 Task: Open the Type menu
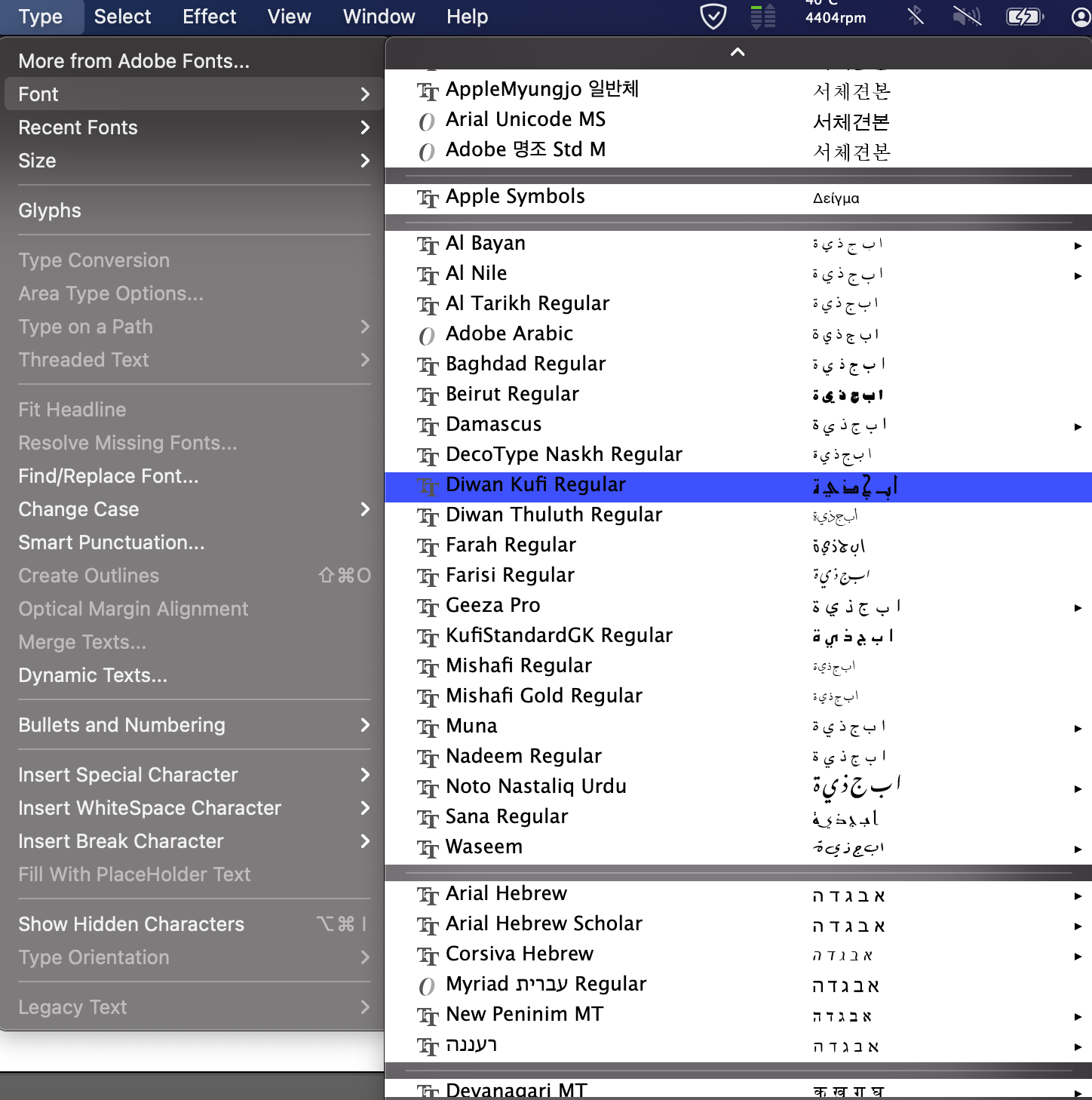point(41,17)
